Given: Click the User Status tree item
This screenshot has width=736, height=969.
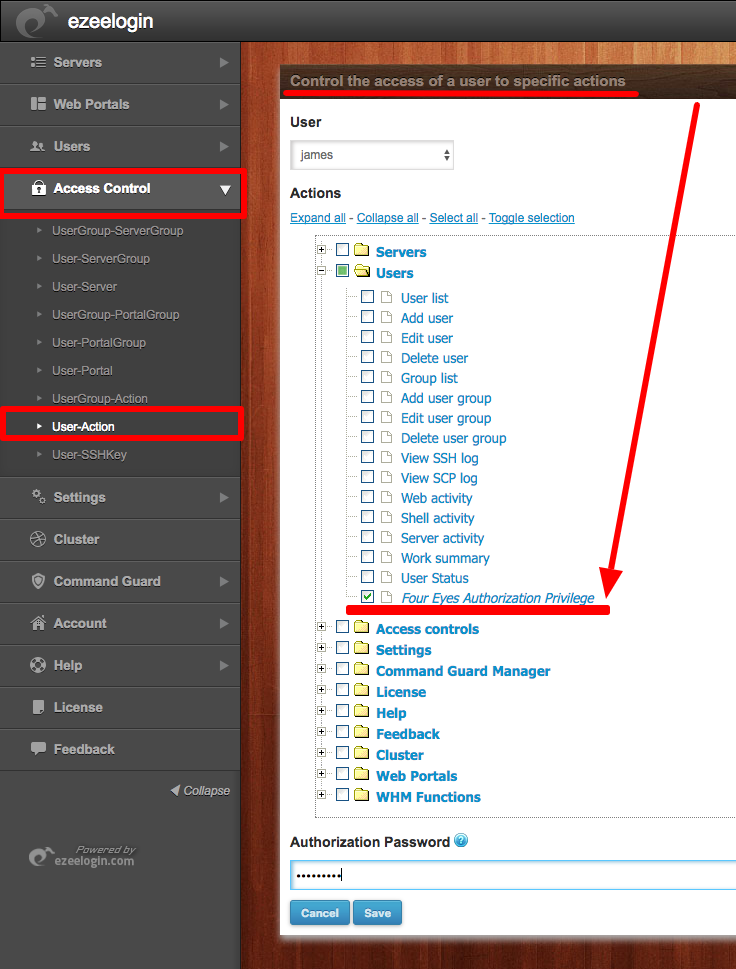Looking at the screenshot, I should point(434,578).
